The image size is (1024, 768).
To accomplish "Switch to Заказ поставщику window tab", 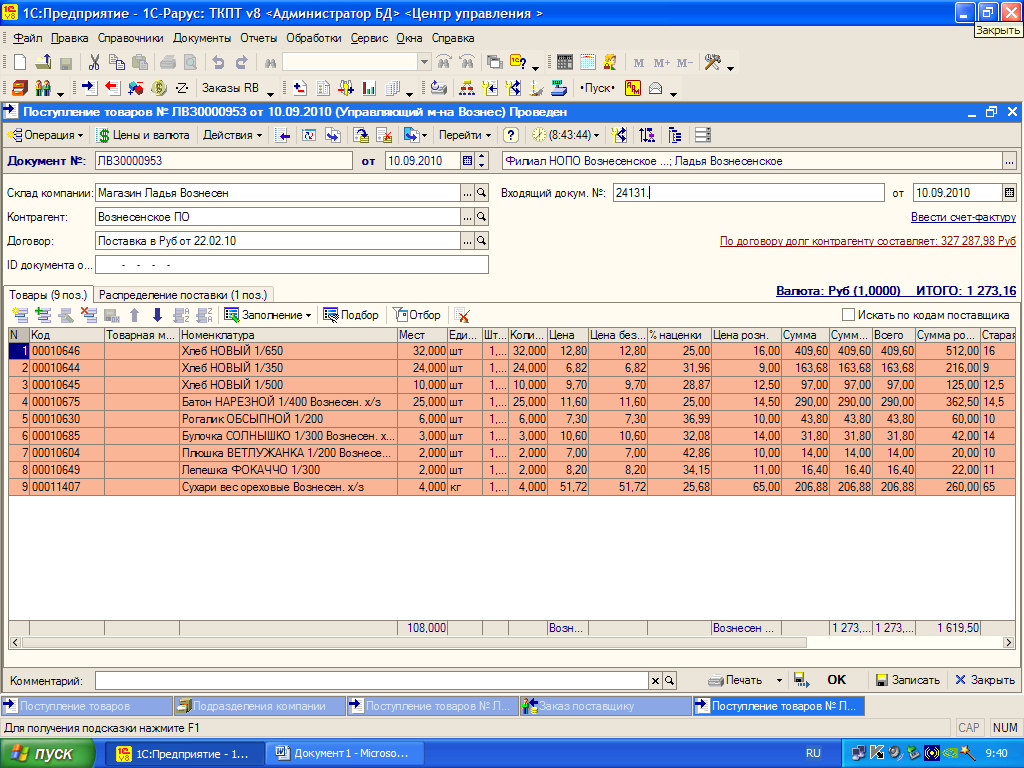I will (x=606, y=706).
